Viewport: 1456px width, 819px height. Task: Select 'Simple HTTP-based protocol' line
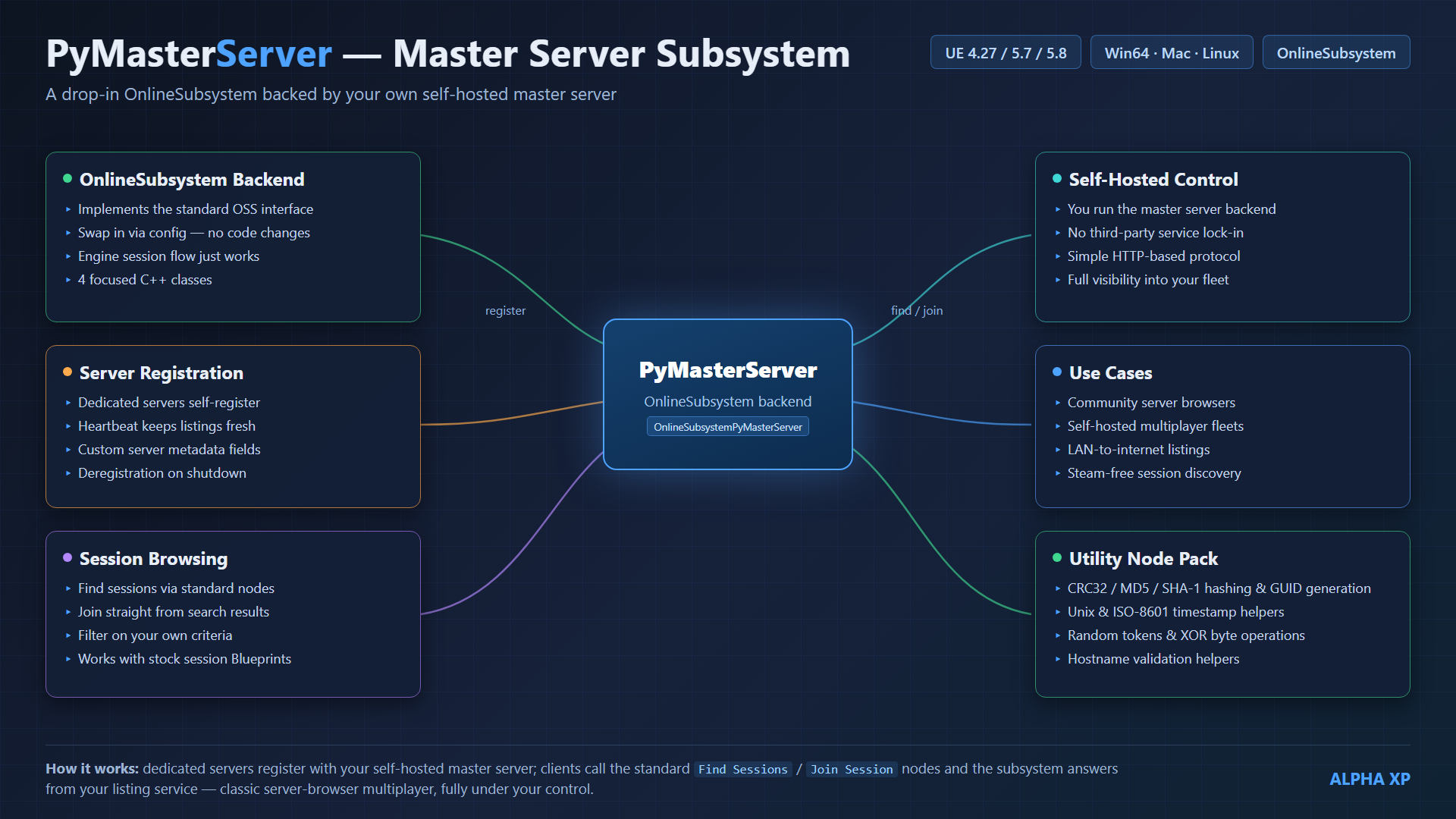(x=1154, y=256)
